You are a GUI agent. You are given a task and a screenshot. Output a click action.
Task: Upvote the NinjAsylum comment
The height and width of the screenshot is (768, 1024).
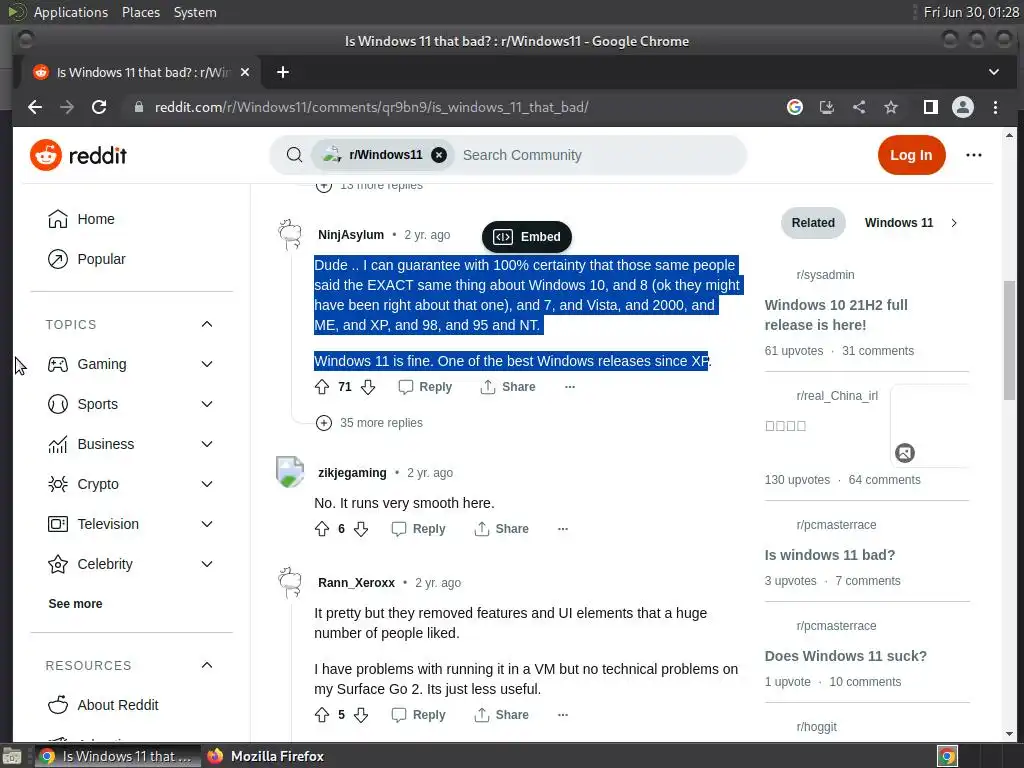pos(322,387)
